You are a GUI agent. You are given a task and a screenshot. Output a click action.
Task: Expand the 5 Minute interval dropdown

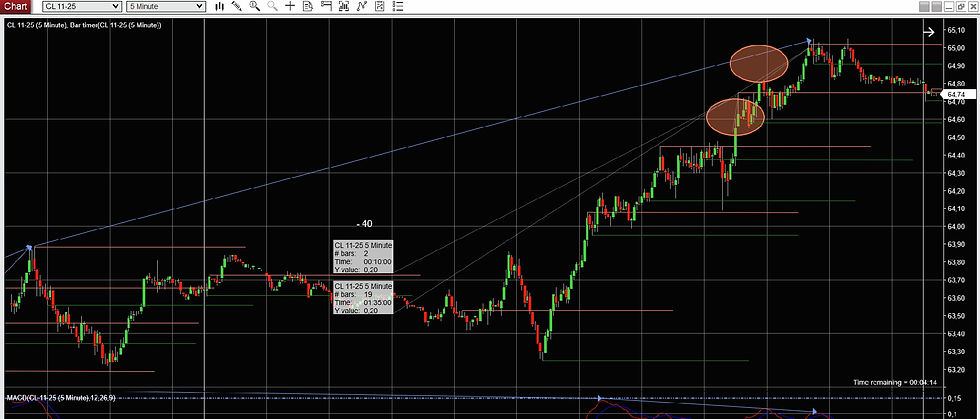(166, 6)
